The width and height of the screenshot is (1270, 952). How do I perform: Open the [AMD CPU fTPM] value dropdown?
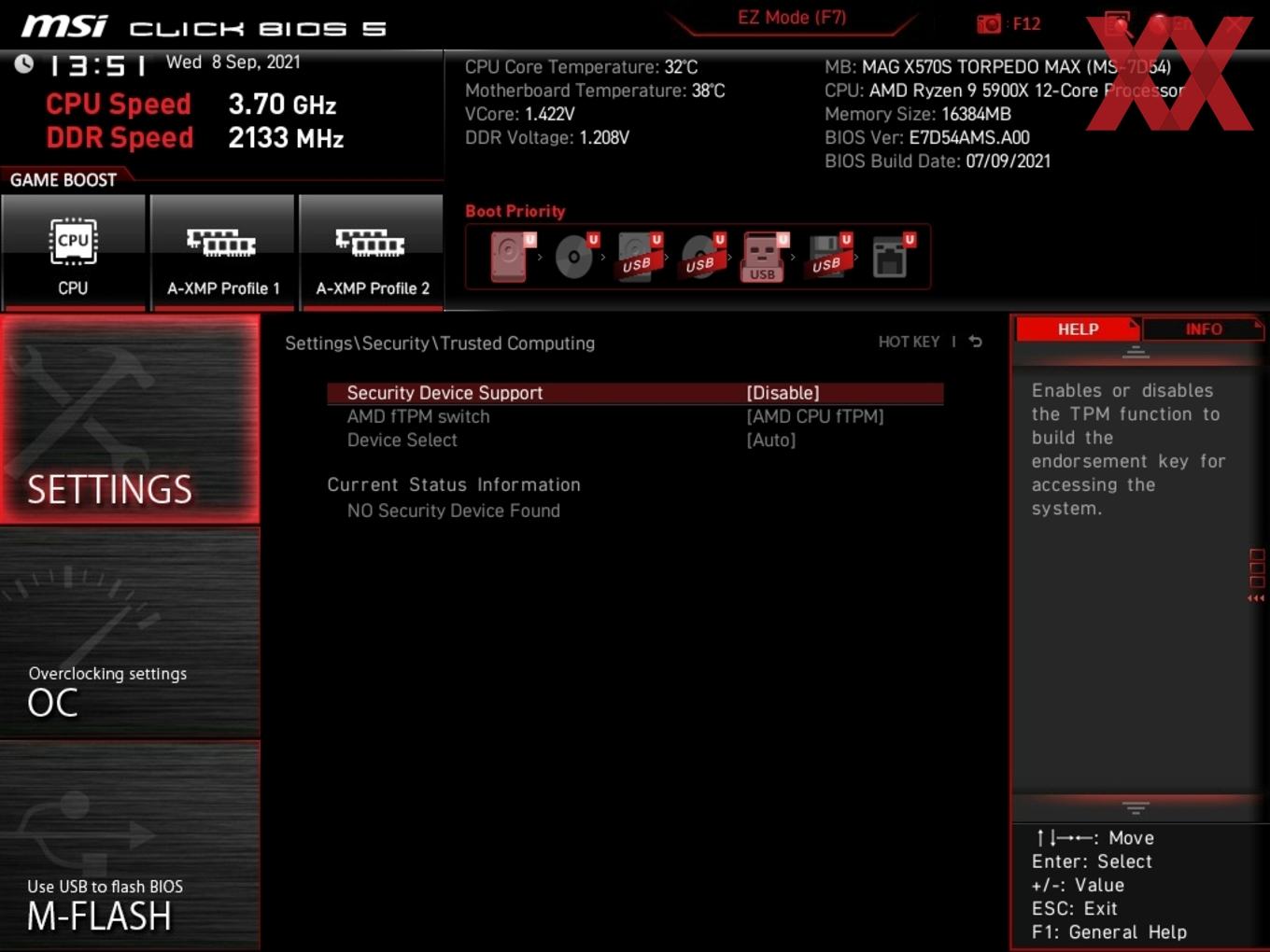[x=814, y=416]
